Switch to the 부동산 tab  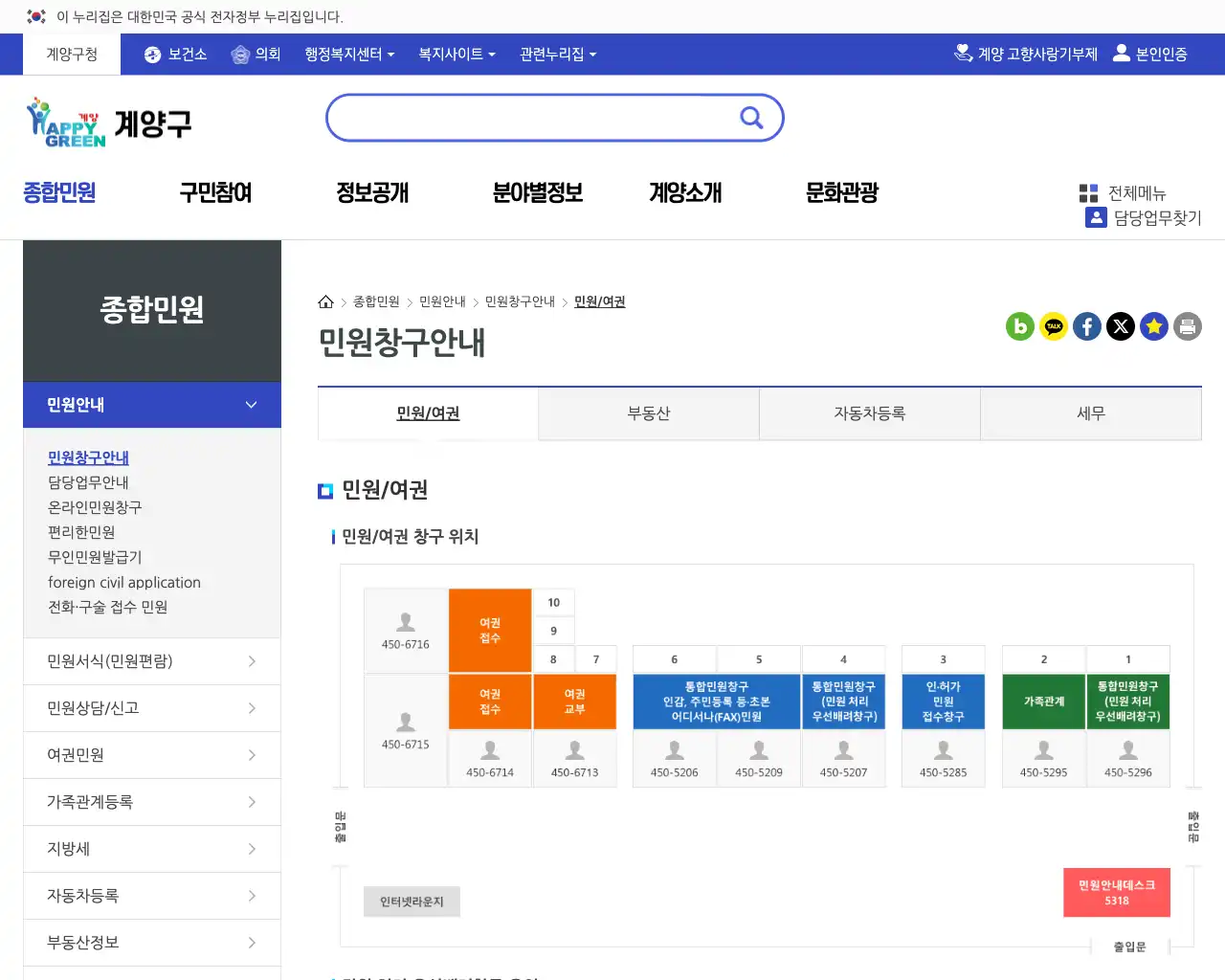[x=648, y=412]
